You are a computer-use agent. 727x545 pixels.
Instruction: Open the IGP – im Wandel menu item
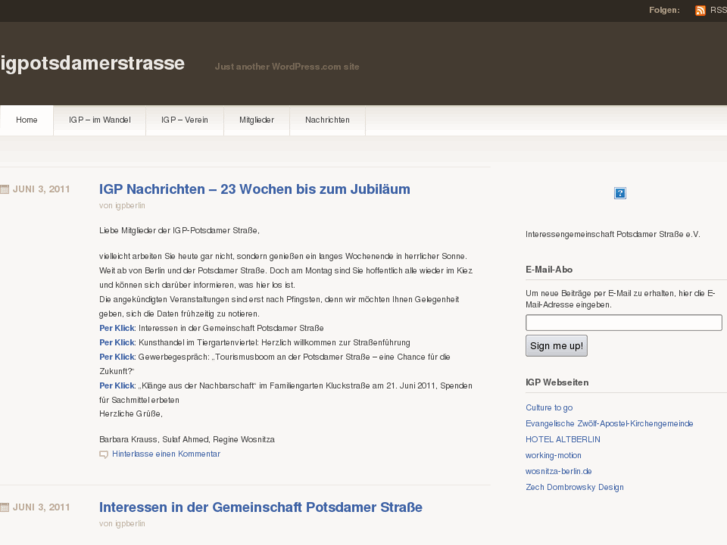[x=100, y=120]
